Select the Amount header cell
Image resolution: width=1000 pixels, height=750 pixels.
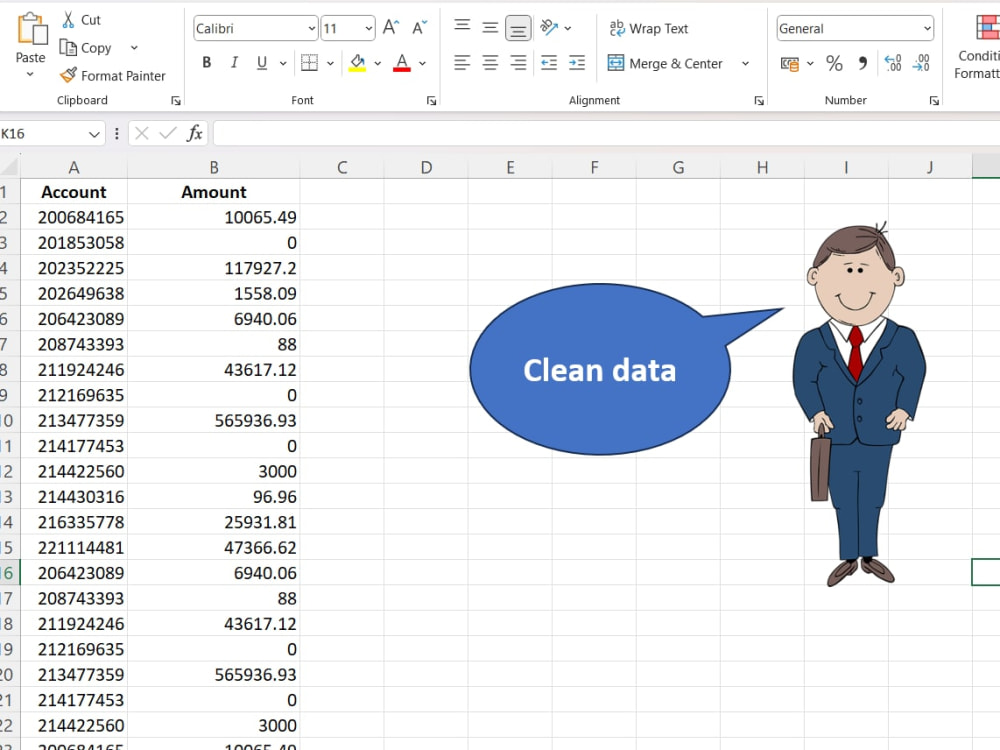pyautogui.click(x=214, y=192)
